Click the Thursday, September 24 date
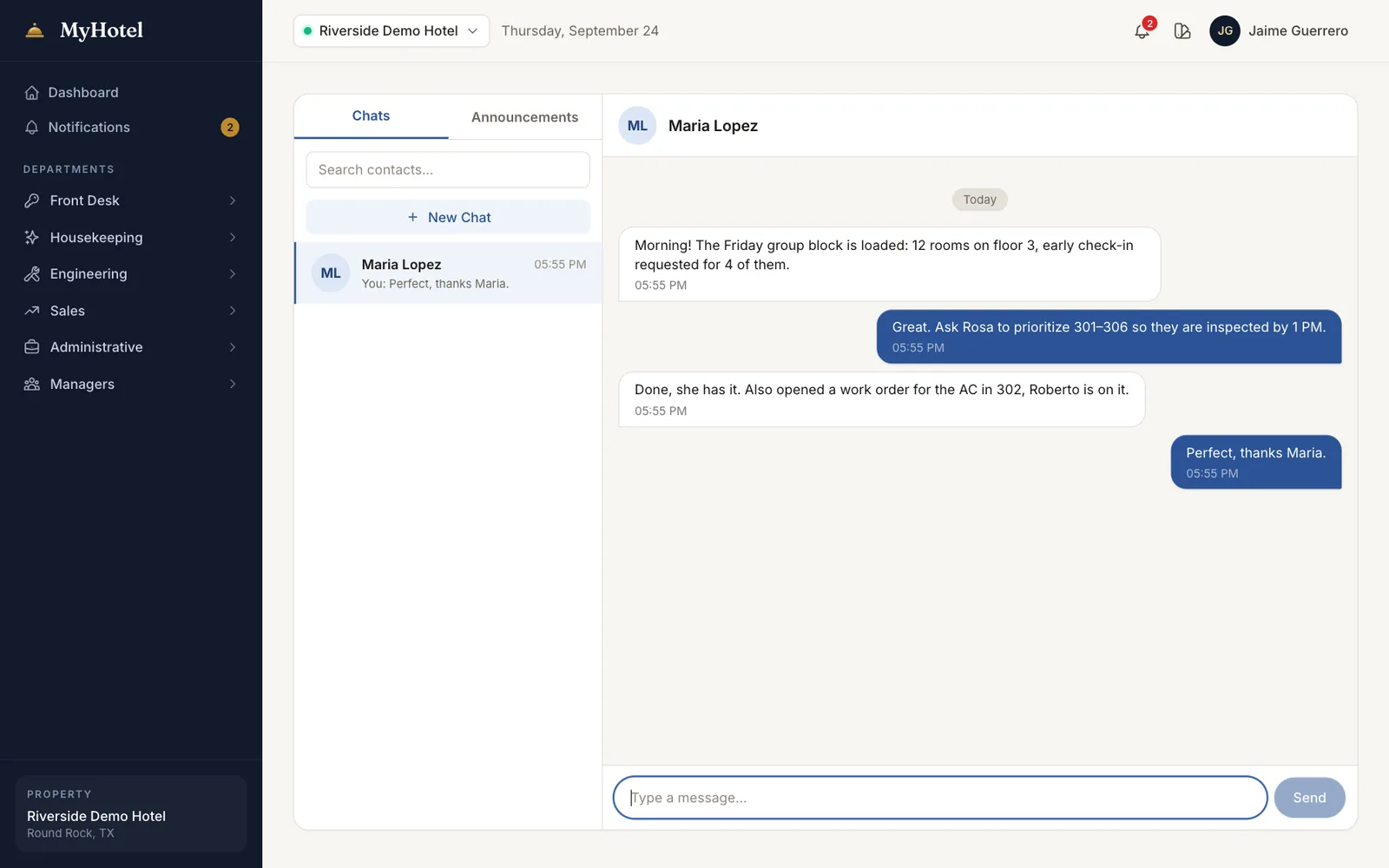The image size is (1389, 868). pyautogui.click(x=580, y=31)
